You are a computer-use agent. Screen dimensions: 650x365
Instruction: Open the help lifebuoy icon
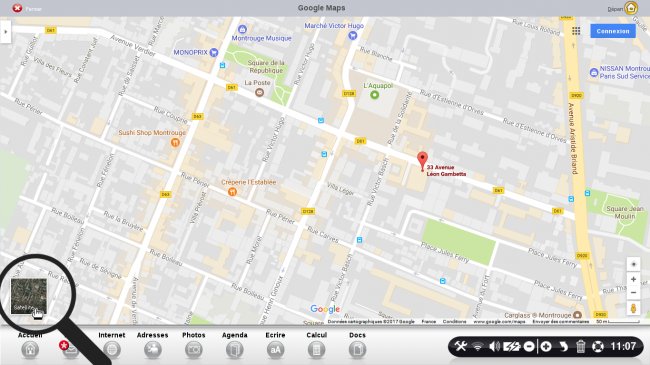(x=598, y=346)
